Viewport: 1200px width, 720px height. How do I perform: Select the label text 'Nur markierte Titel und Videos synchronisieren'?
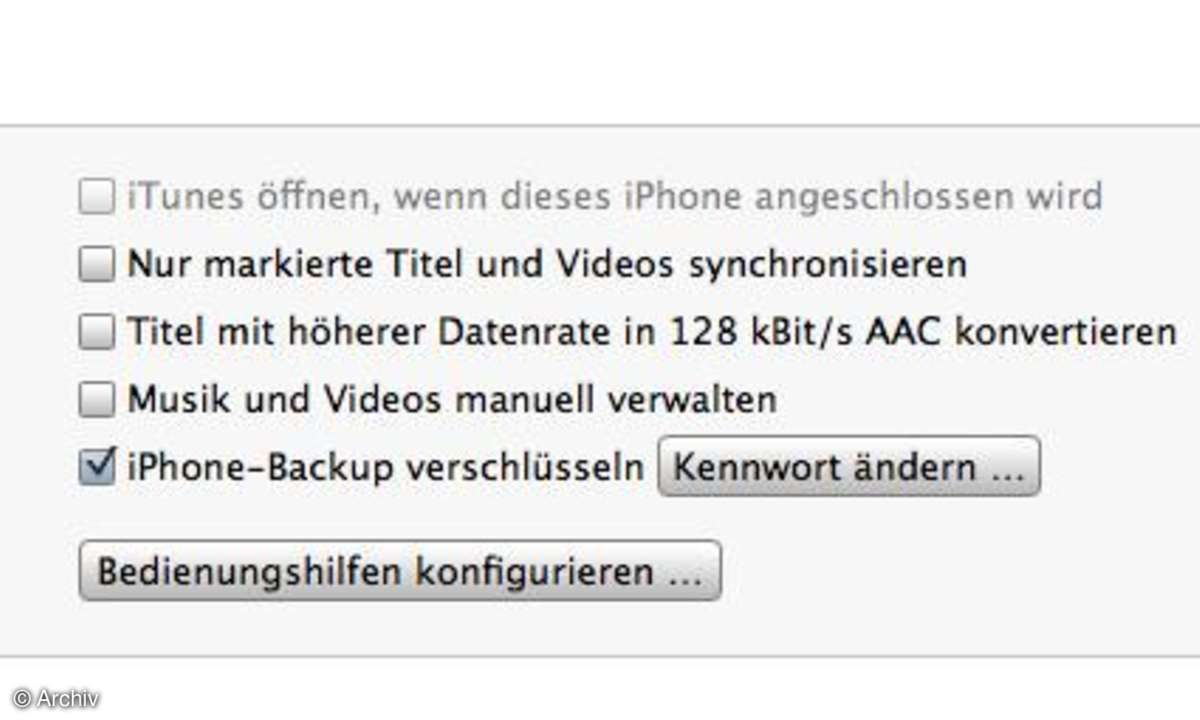[x=547, y=265]
